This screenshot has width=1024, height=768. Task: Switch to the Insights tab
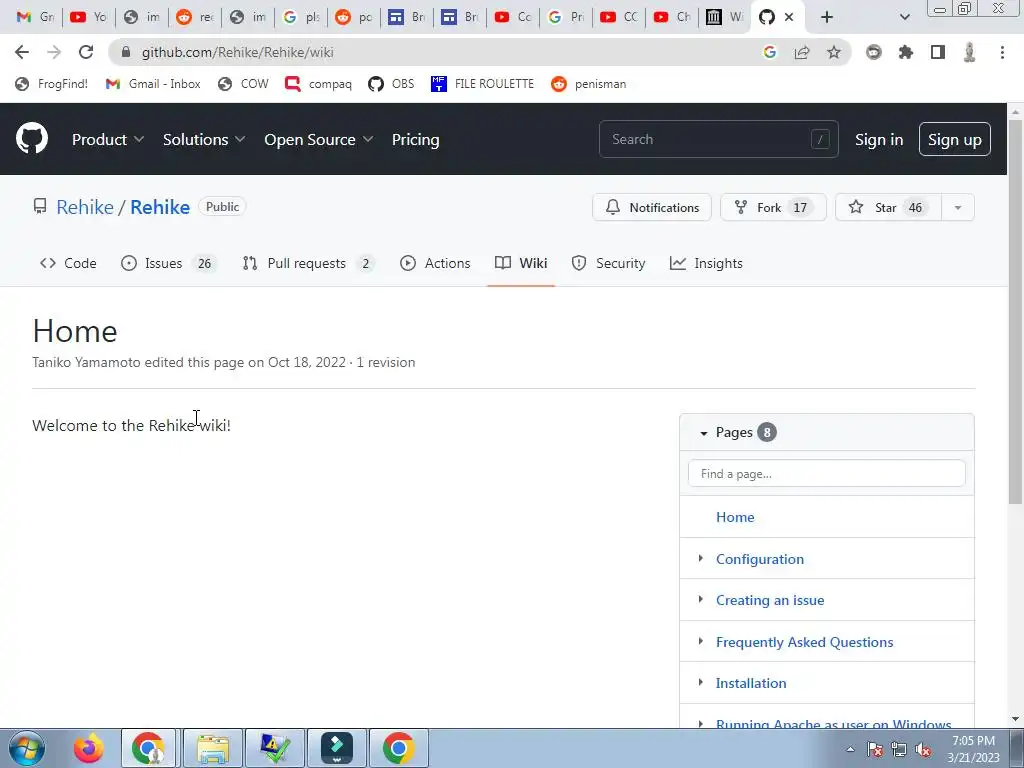point(706,263)
